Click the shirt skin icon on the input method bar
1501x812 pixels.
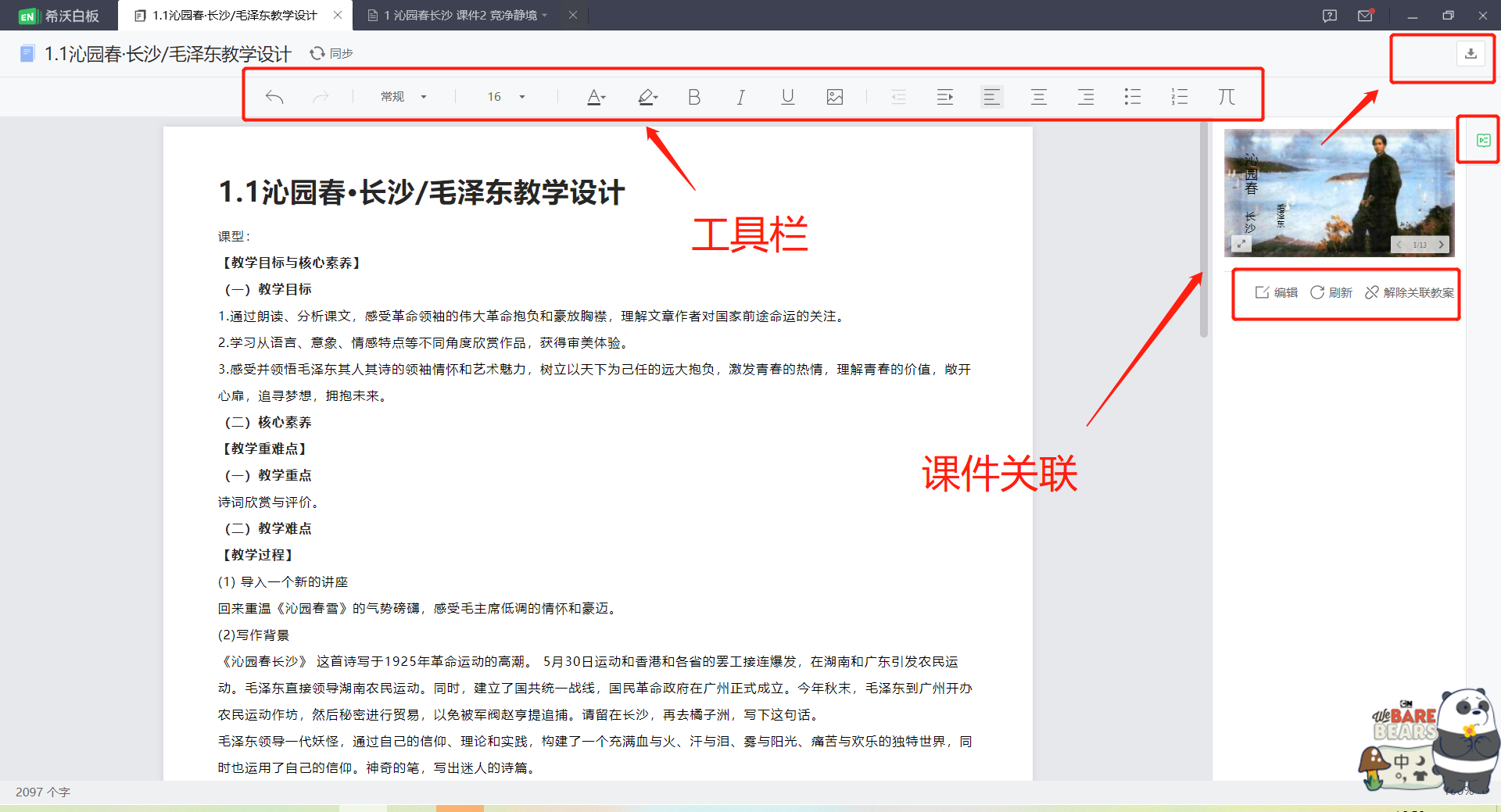click(x=1420, y=776)
